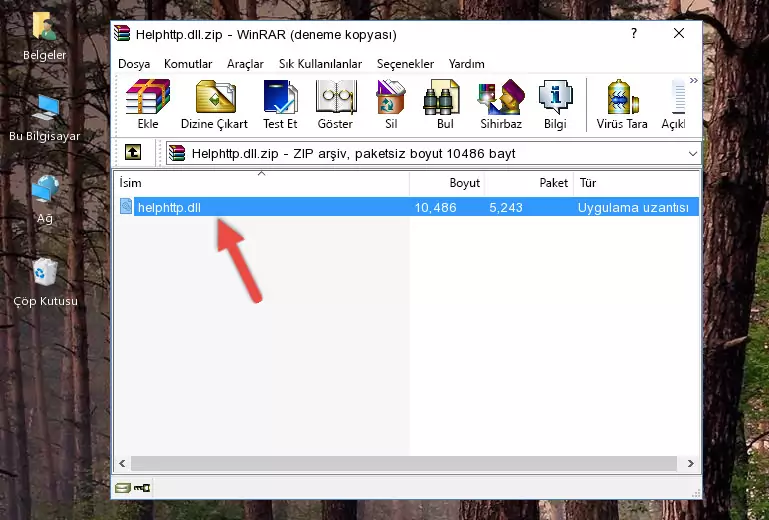The height and width of the screenshot is (520, 769).
Task: Click the horizontal scrollbar left arrow
Action: click(122, 463)
